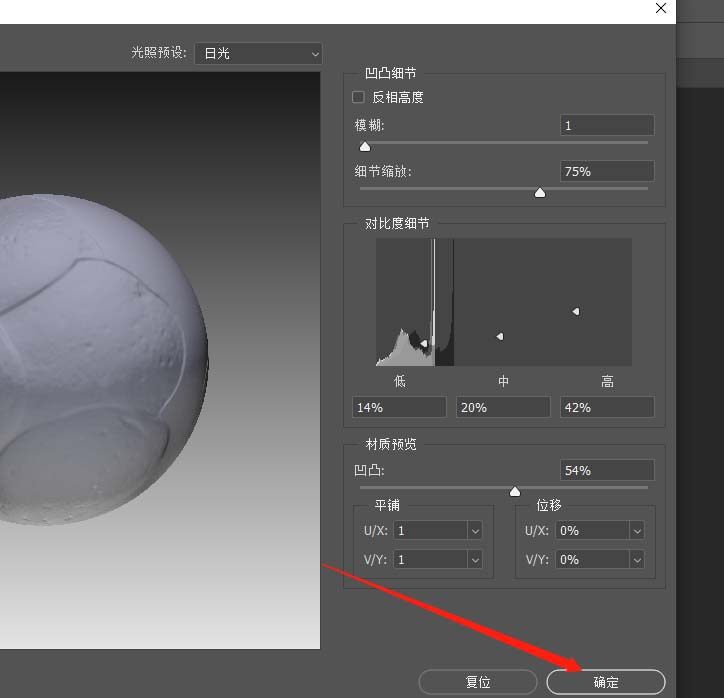
Task: Select the low contrast marker in histogram
Action: (x=424, y=343)
